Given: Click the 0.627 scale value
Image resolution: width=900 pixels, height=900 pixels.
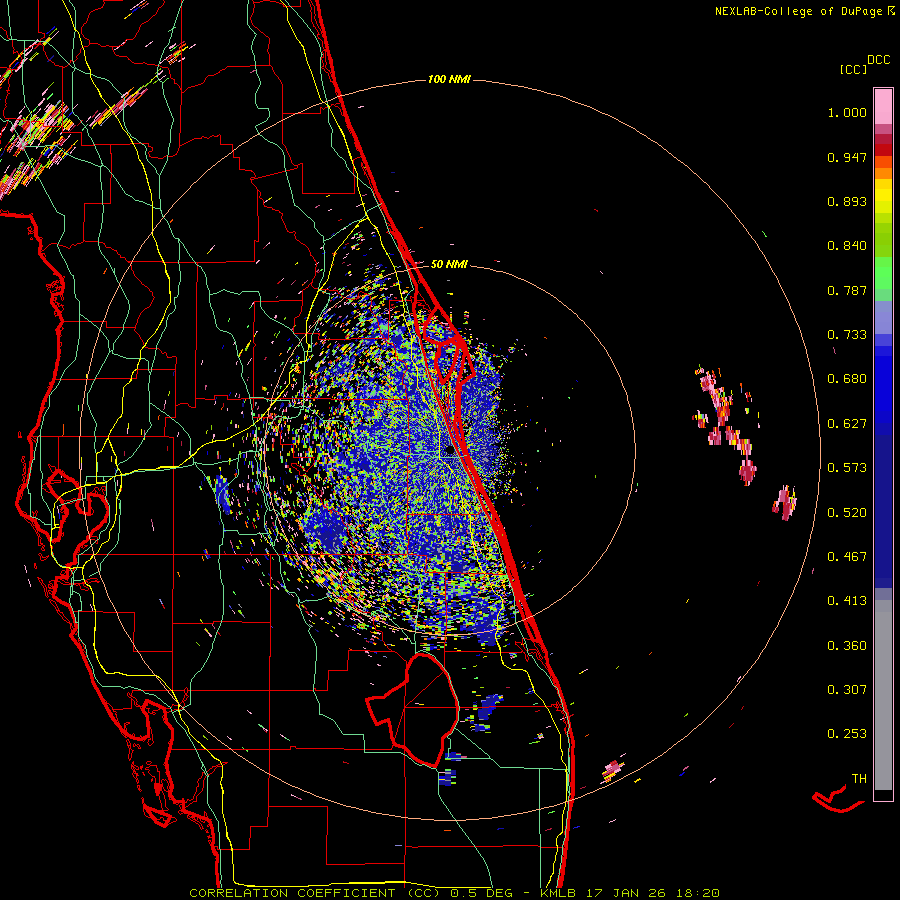Looking at the screenshot, I should coord(847,424).
